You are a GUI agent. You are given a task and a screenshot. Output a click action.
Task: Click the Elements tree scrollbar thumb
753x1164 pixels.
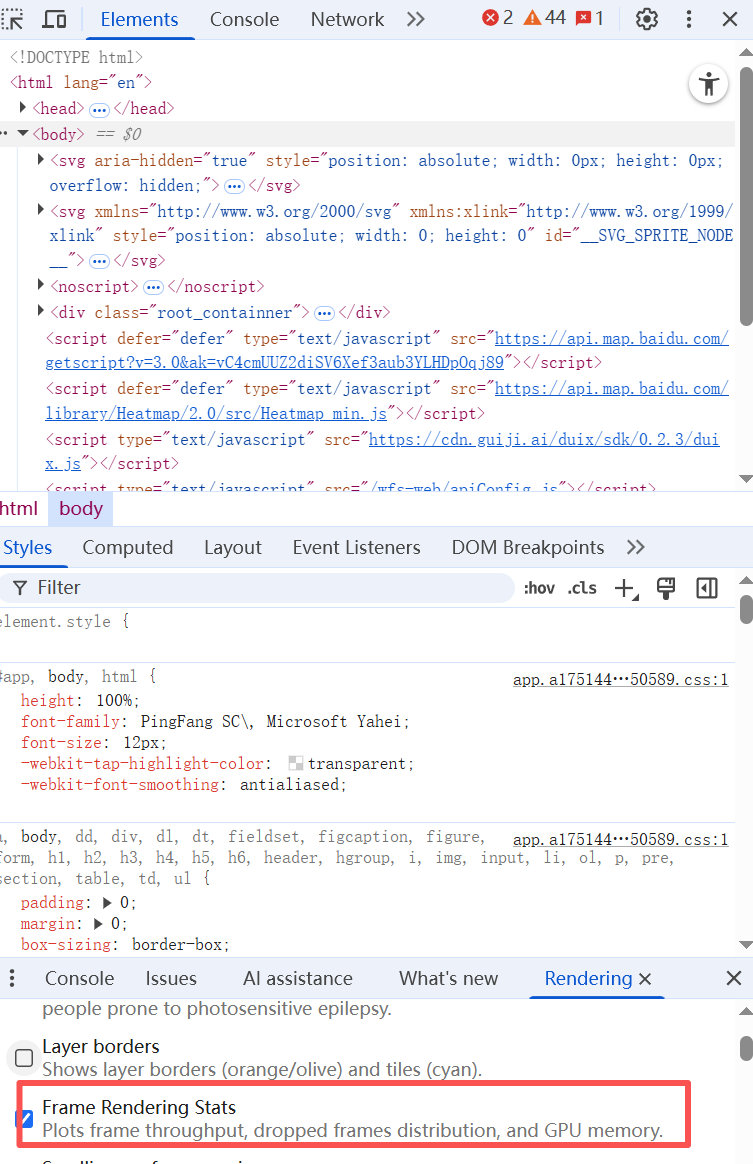coord(746,197)
